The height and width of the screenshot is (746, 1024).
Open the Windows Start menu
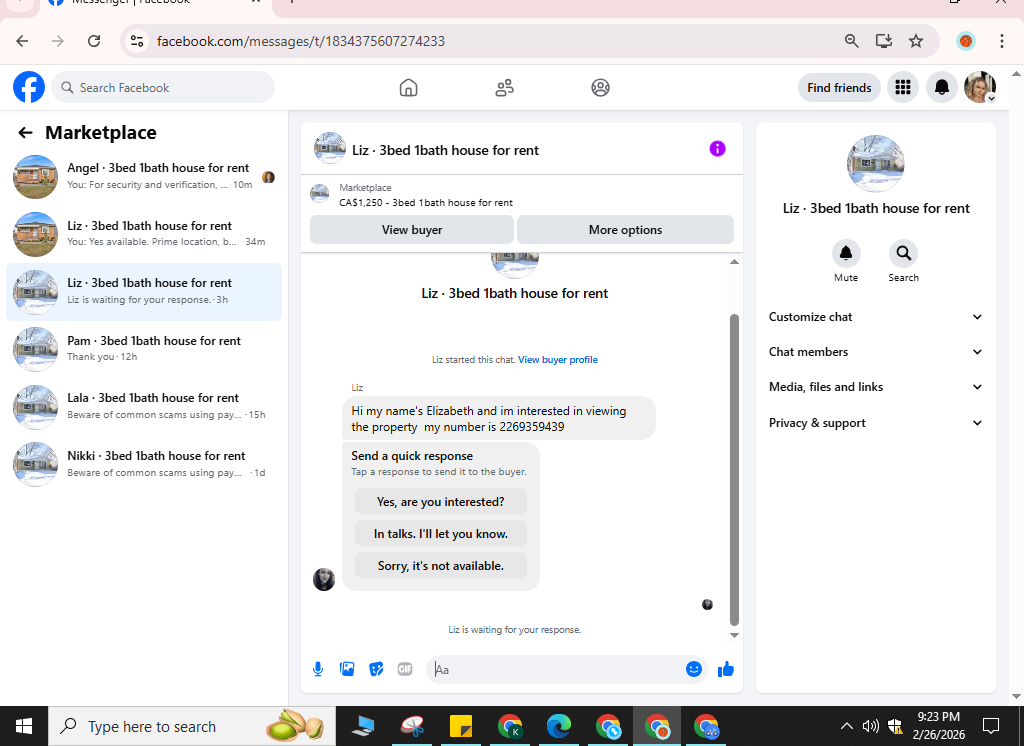(x=24, y=726)
